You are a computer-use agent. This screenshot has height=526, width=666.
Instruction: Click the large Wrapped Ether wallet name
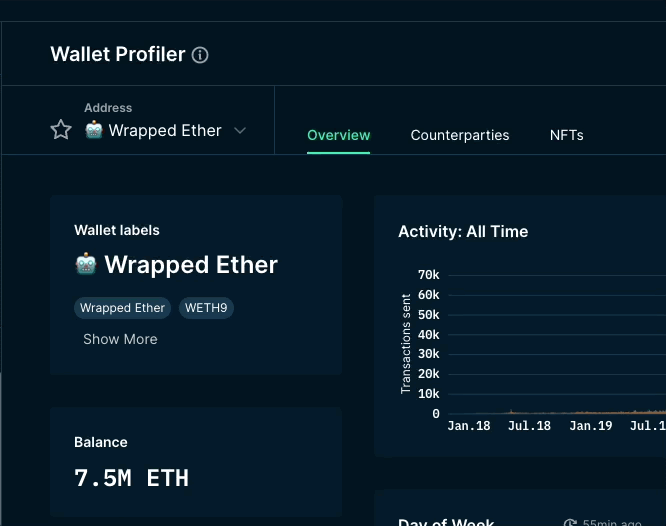191,265
